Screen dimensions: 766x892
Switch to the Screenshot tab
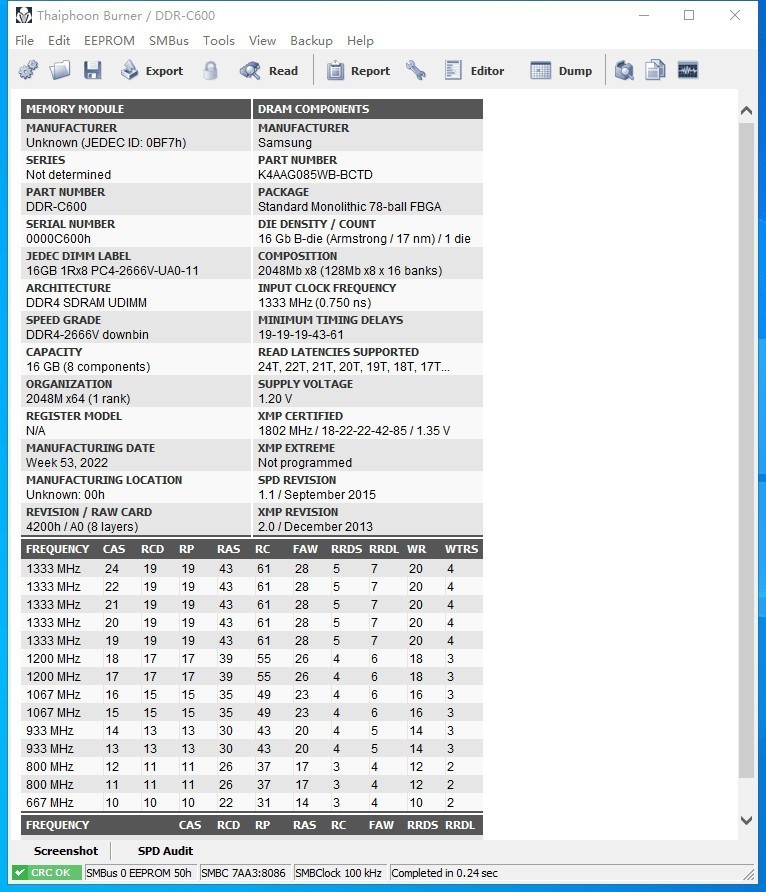click(65, 850)
